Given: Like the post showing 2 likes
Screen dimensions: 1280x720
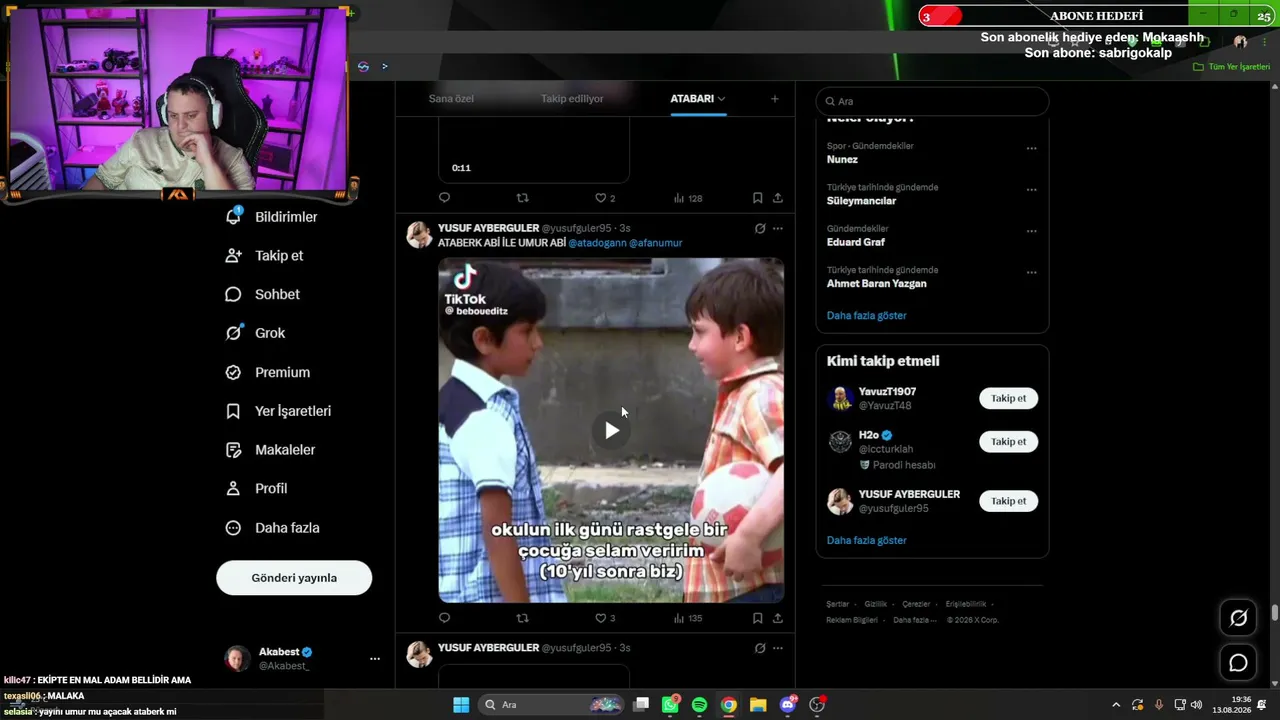Looking at the screenshot, I should click(605, 198).
